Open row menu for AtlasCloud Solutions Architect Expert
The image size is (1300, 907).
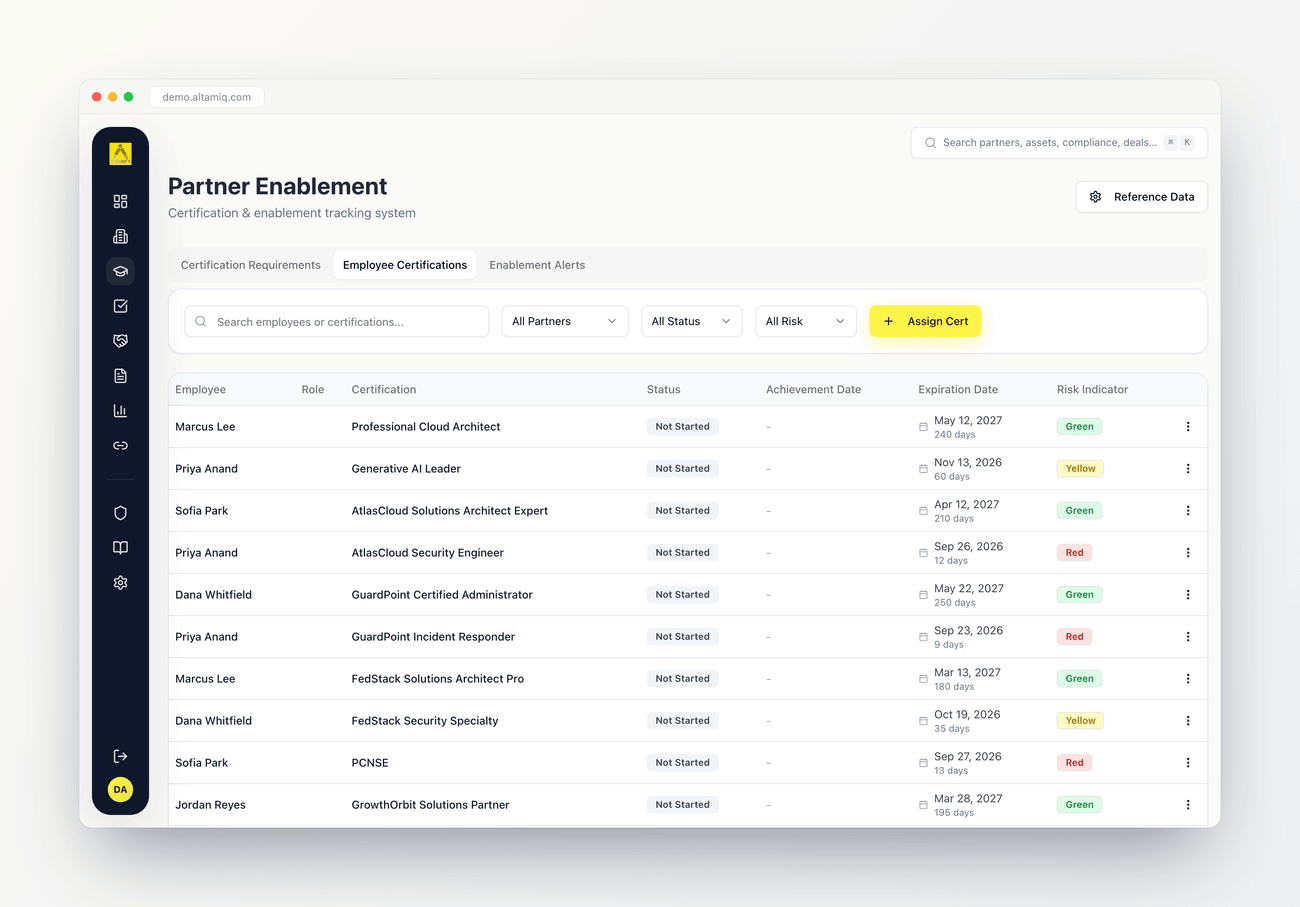tap(1188, 511)
